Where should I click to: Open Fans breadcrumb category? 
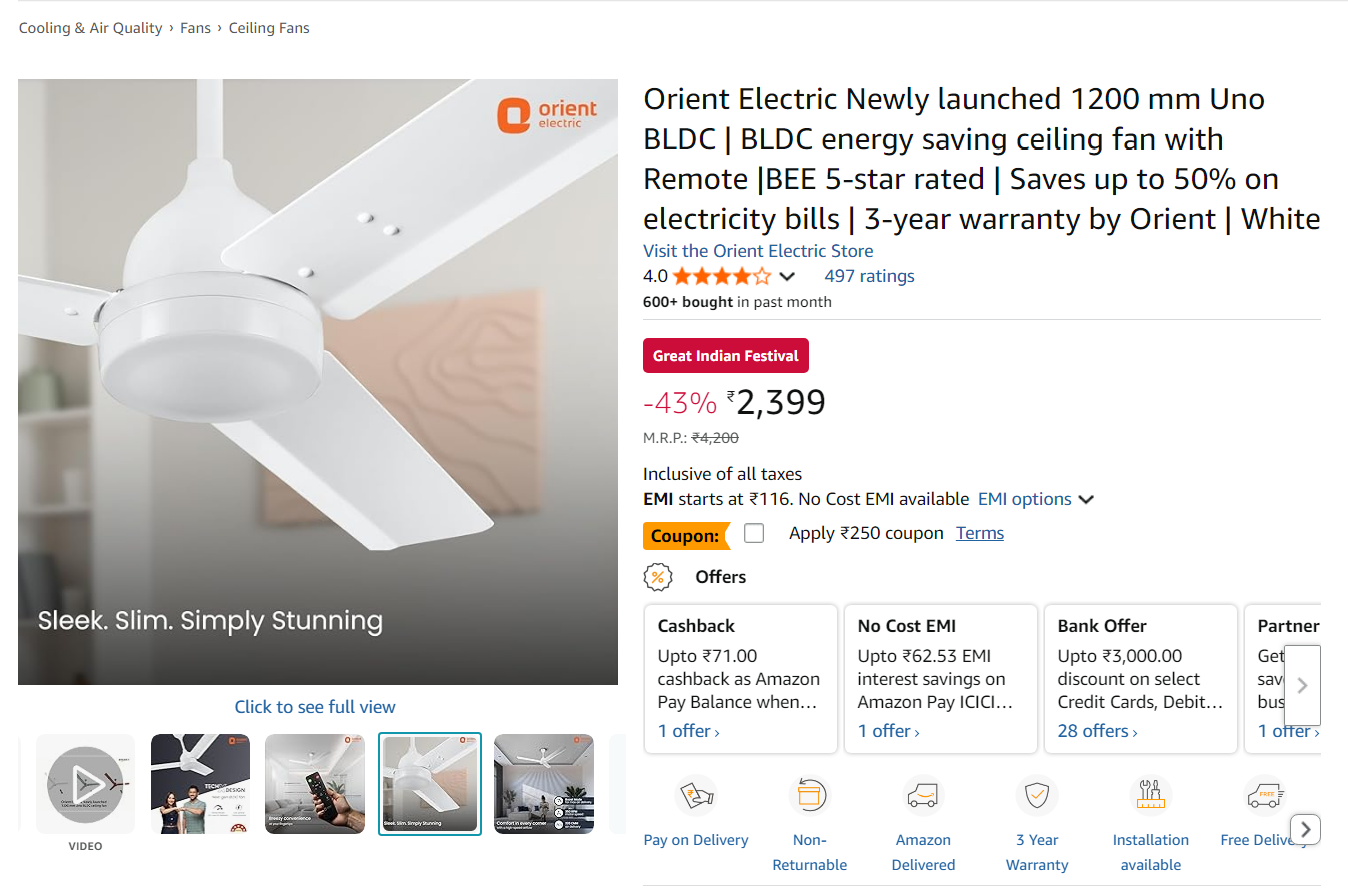[195, 28]
